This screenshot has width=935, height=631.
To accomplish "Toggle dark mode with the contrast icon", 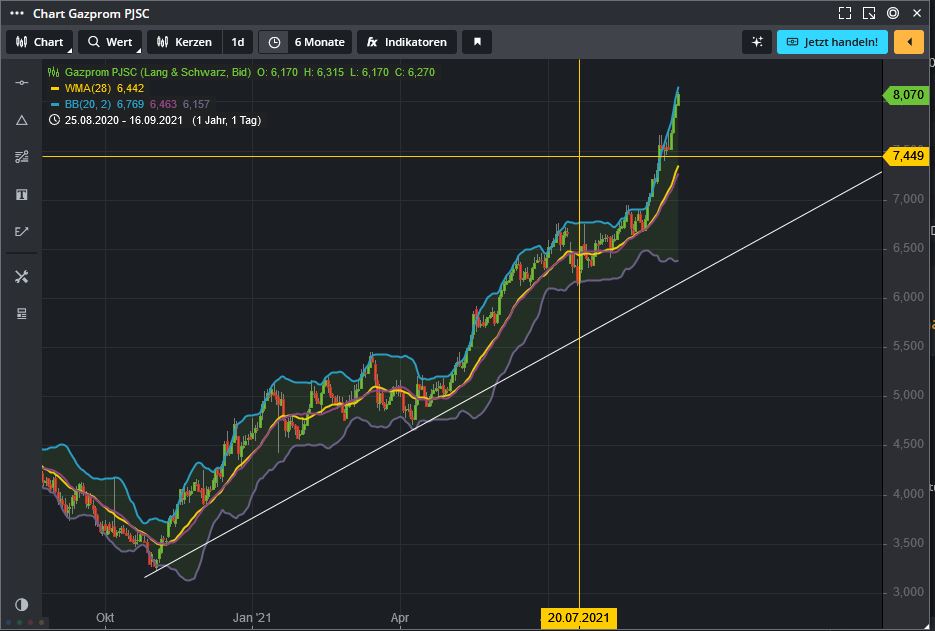I will click(x=21, y=604).
